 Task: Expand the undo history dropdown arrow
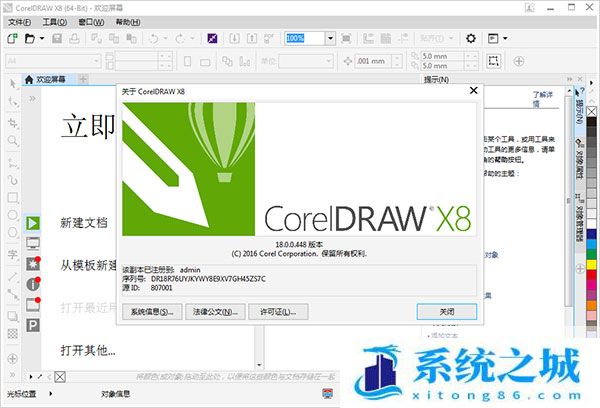click(165, 38)
